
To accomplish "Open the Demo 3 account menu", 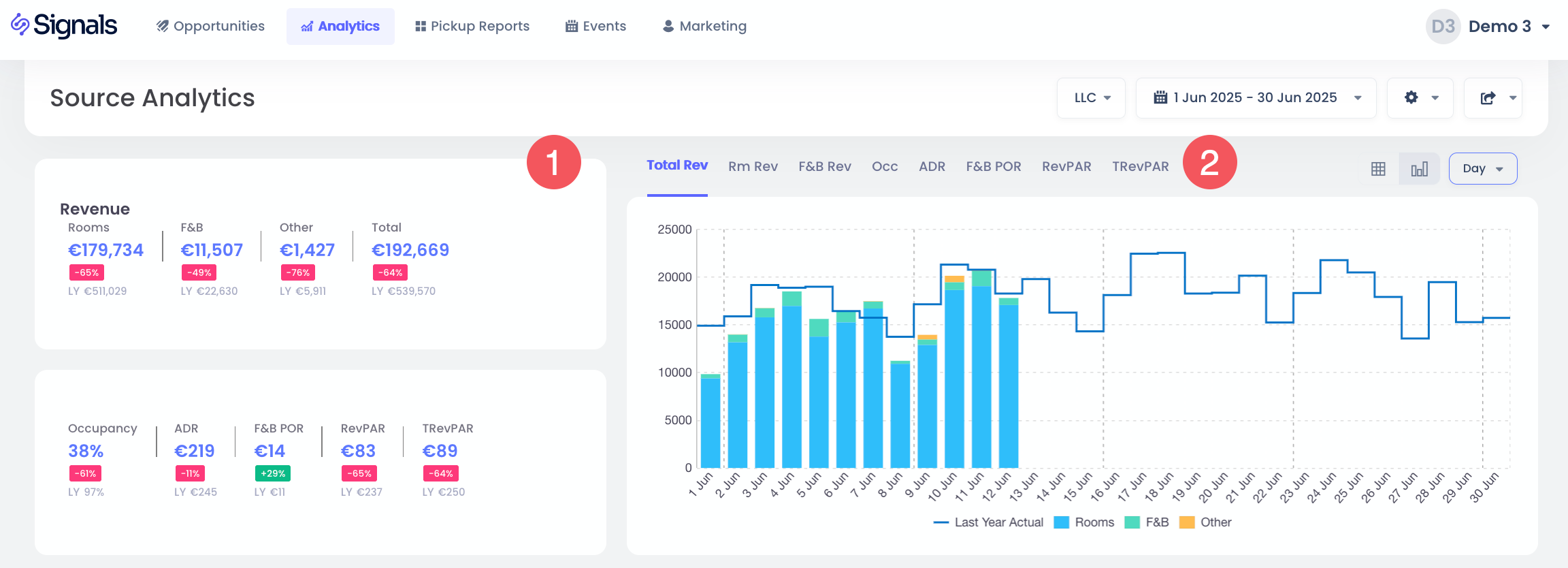I will [1508, 27].
